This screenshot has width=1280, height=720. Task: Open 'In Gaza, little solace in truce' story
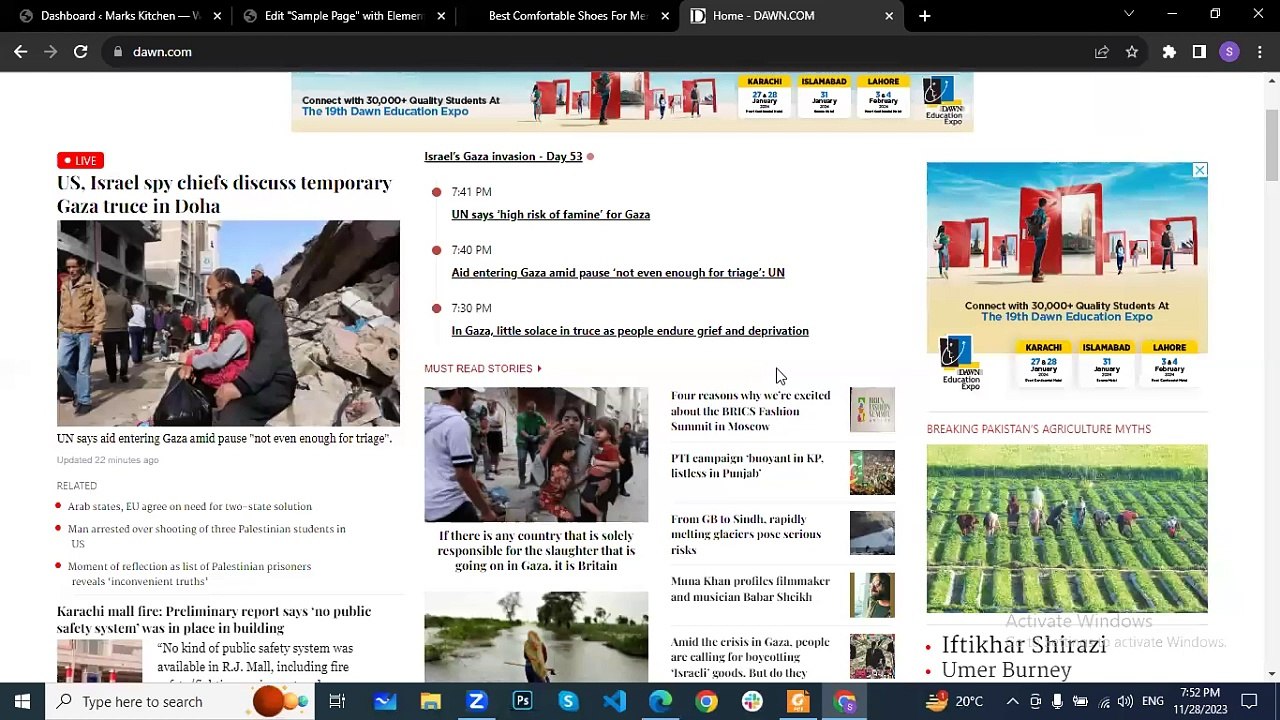(x=630, y=330)
